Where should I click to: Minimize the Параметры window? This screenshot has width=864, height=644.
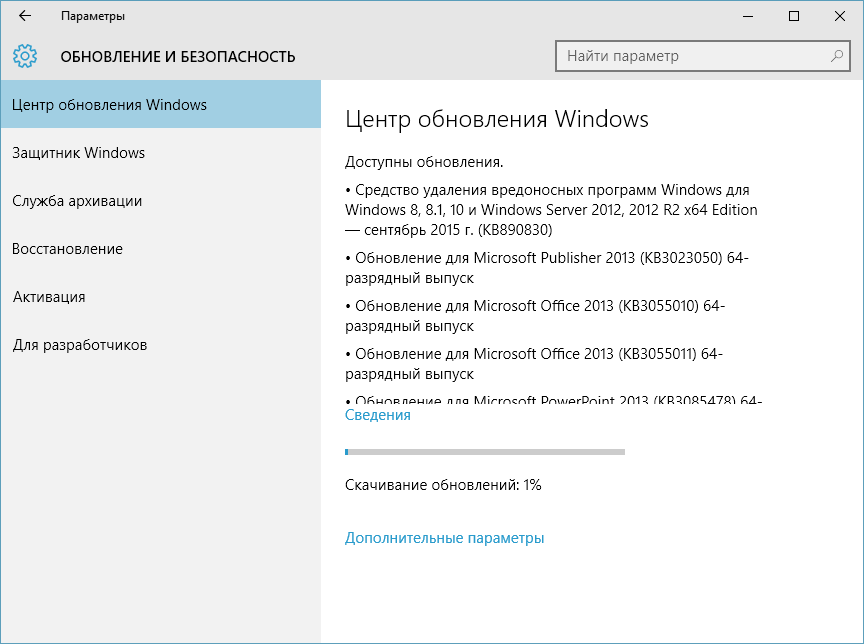(x=748, y=16)
